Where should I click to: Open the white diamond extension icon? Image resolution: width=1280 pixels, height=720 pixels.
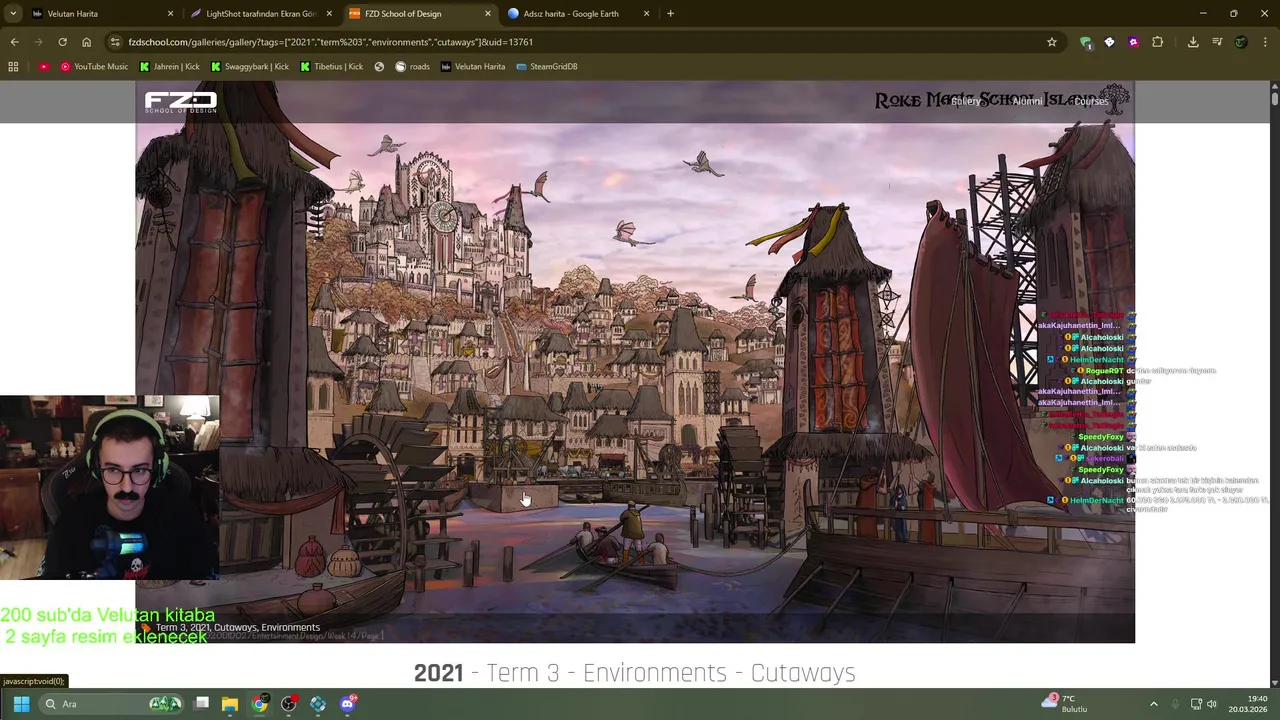point(1109,42)
